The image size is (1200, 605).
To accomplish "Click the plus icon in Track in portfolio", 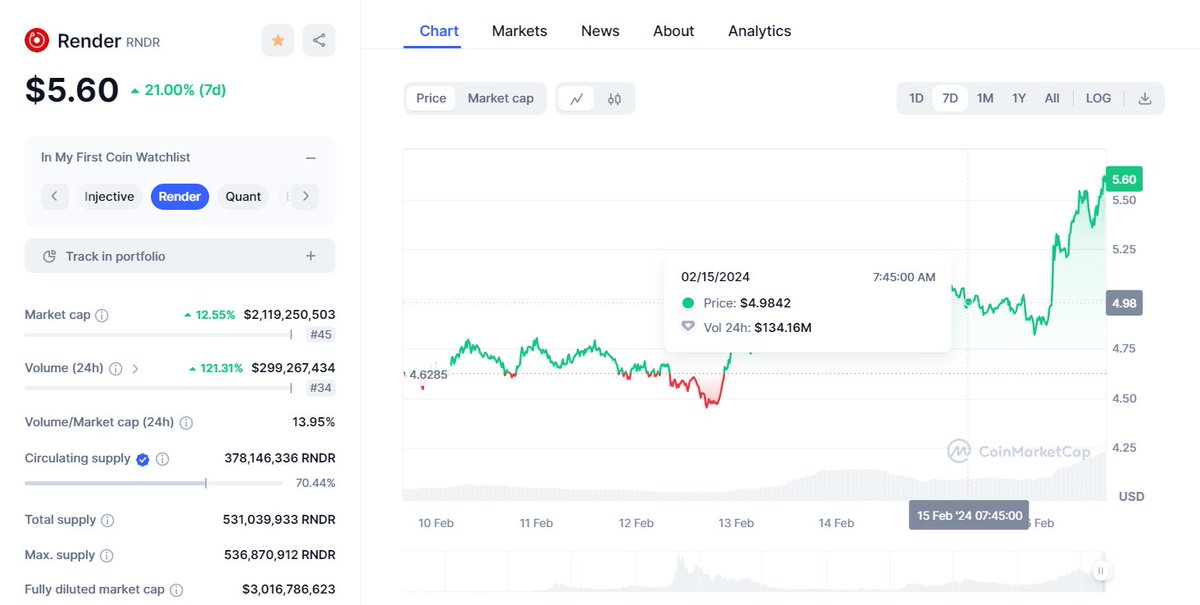I will point(311,256).
